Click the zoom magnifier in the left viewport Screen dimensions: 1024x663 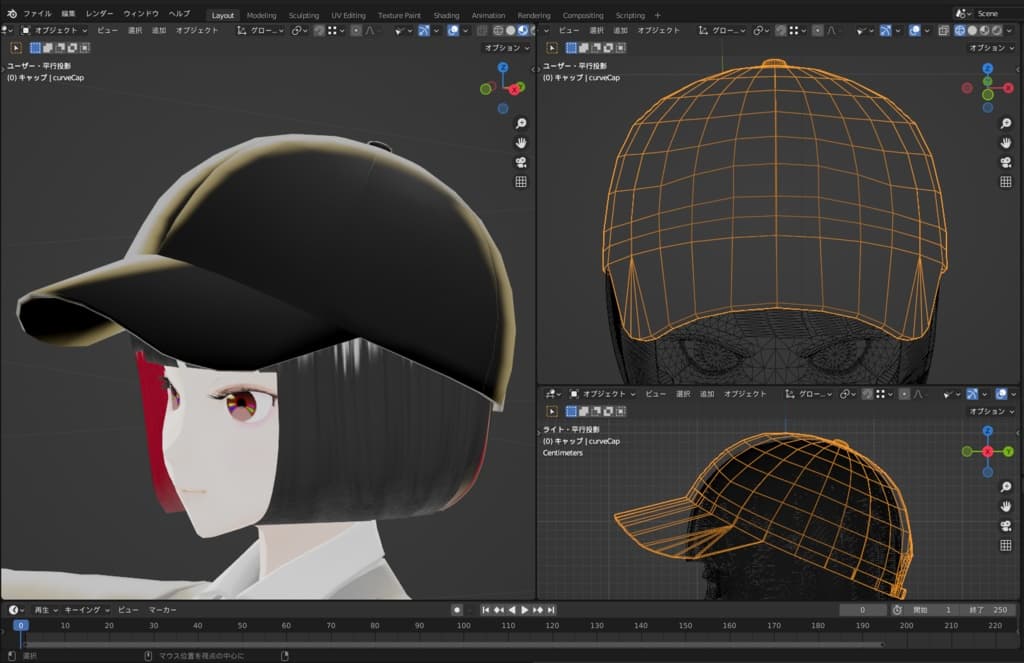click(x=520, y=123)
